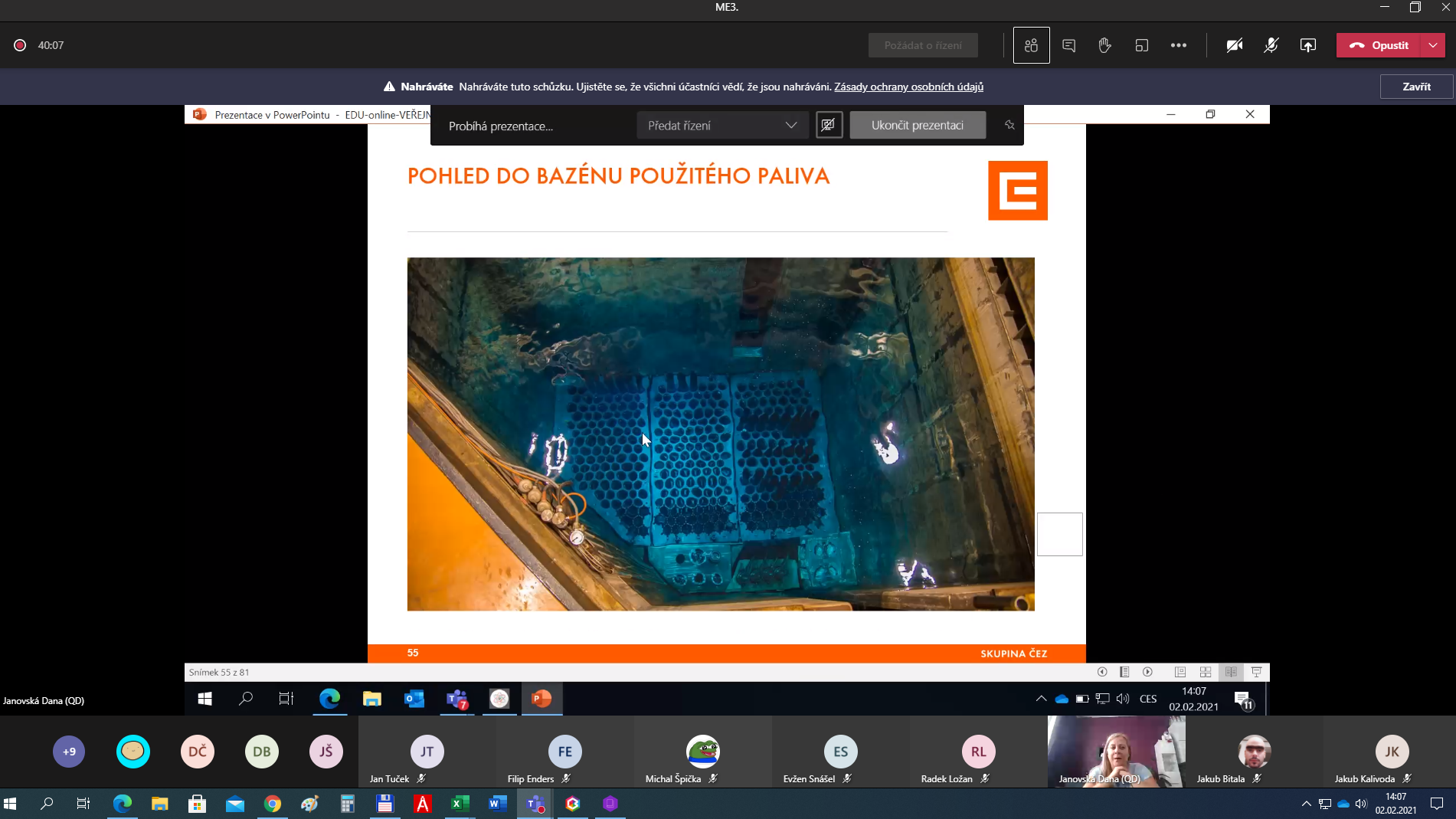Open Microsoft Edge from the taskbar
1456x819 pixels.
(123, 804)
